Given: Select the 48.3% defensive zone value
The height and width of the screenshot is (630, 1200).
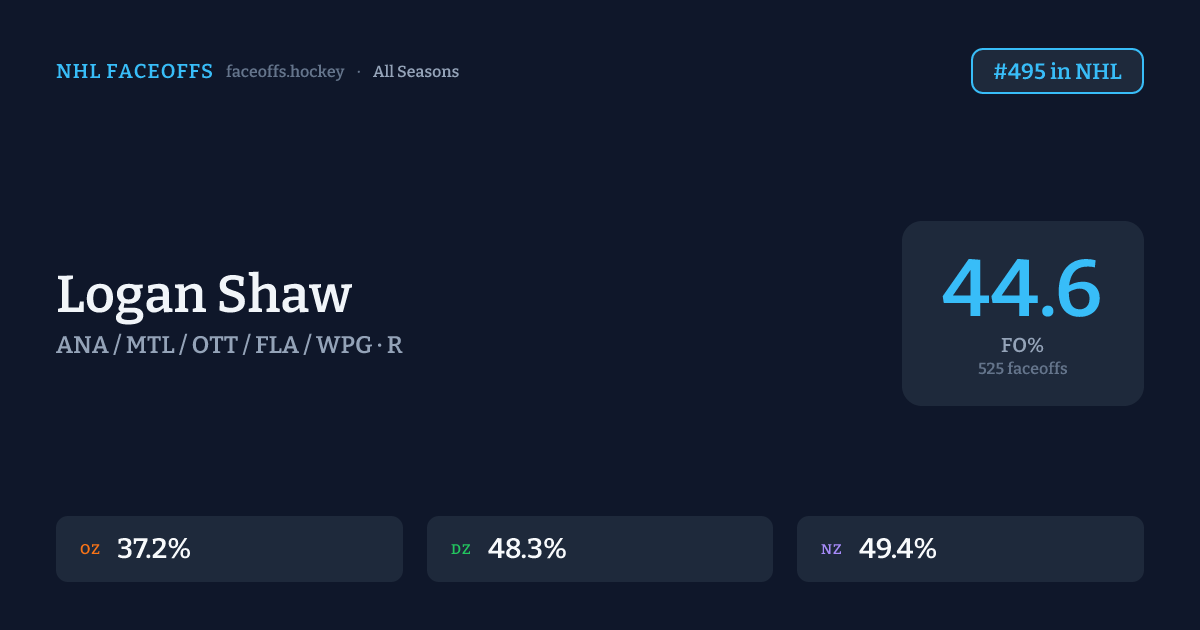Looking at the screenshot, I should click(527, 549).
